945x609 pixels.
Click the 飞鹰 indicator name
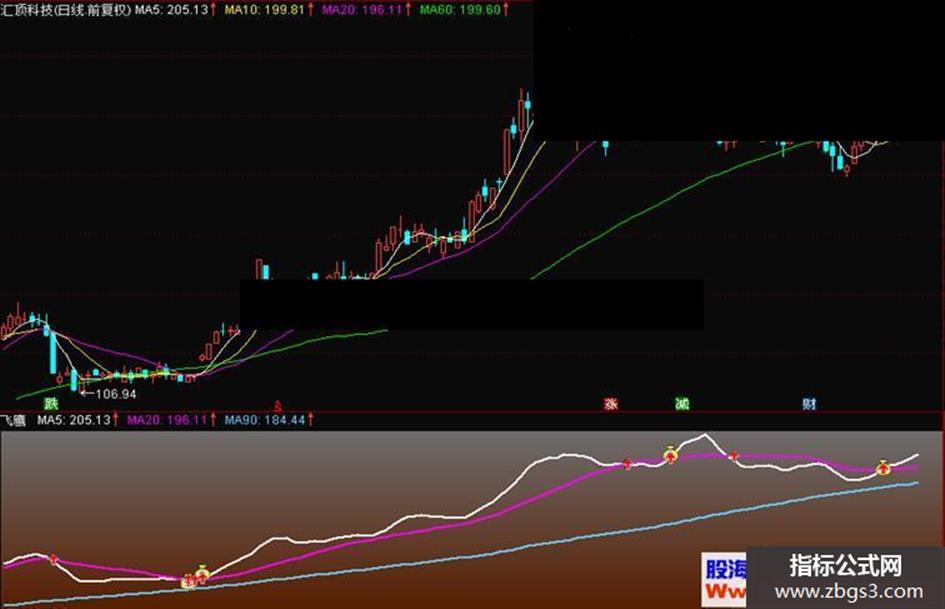pyautogui.click(x=13, y=420)
